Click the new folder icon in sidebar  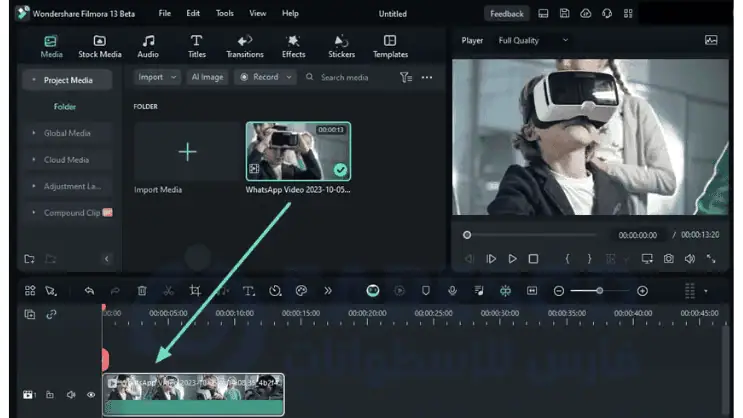(x=29, y=259)
